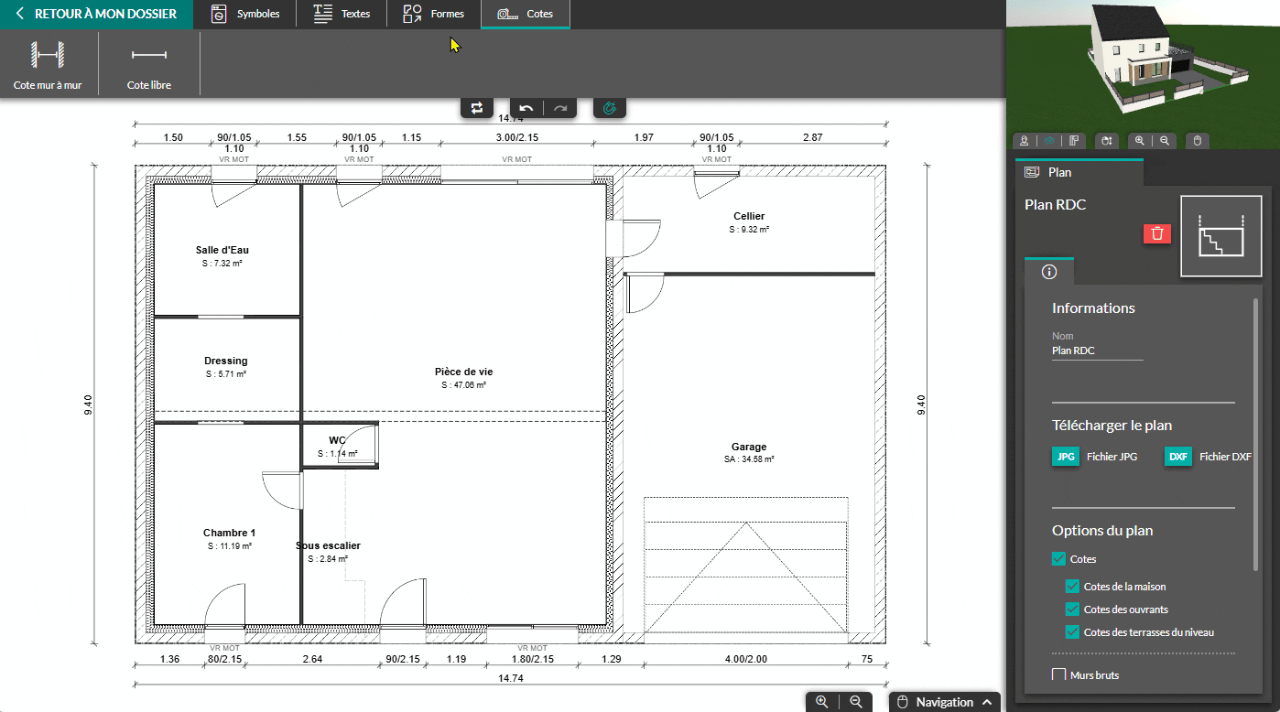Click the undo arrow above the plan
1280x712 pixels.
[x=526, y=108]
